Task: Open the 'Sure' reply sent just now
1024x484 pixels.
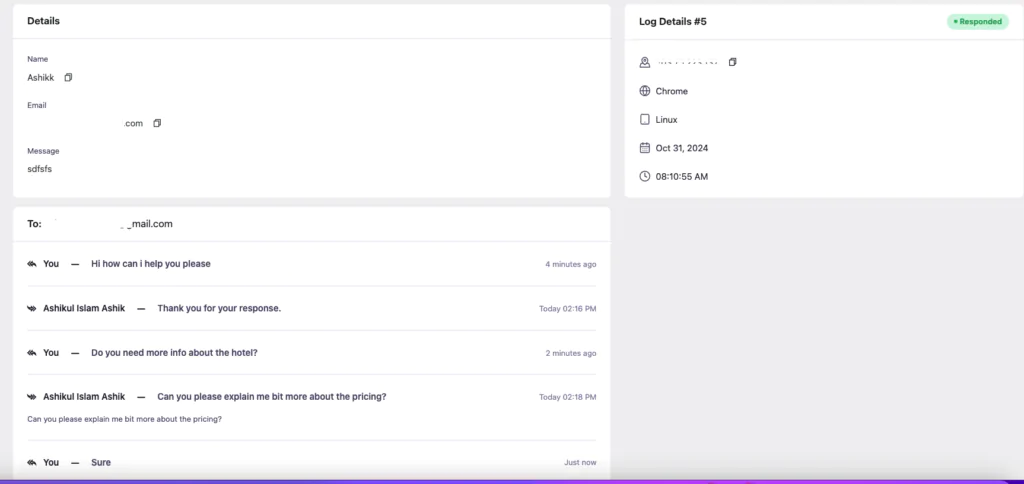Action: click(312, 462)
